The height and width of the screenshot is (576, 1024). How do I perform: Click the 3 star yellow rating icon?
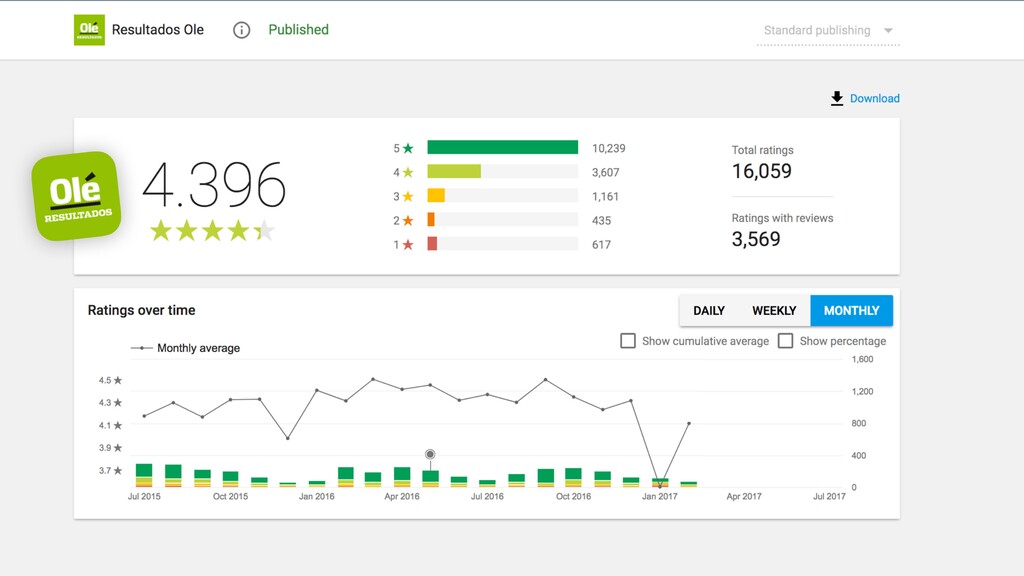pos(408,197)
